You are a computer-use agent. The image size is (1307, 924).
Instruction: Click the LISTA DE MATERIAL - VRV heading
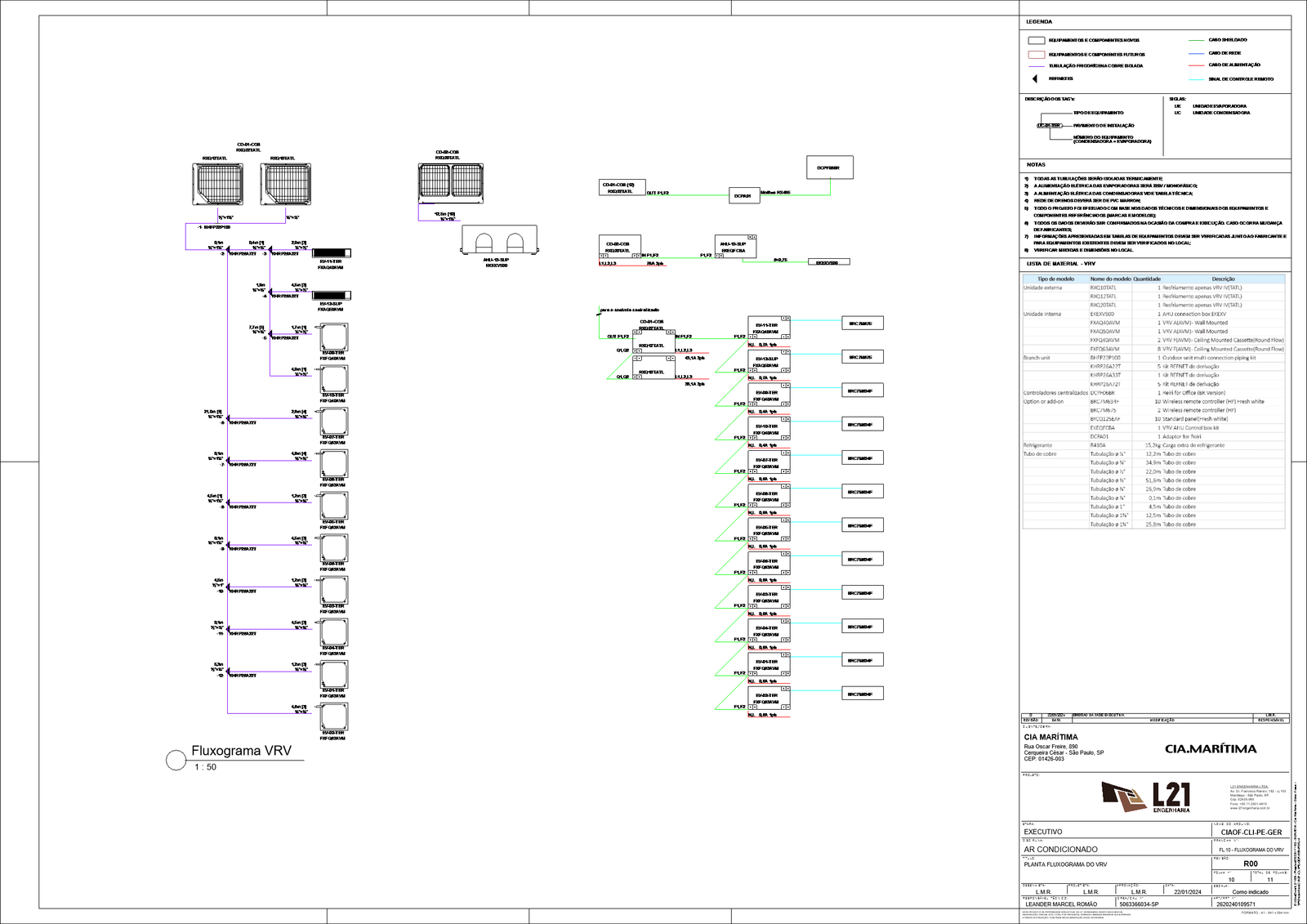coord(1061,264)
